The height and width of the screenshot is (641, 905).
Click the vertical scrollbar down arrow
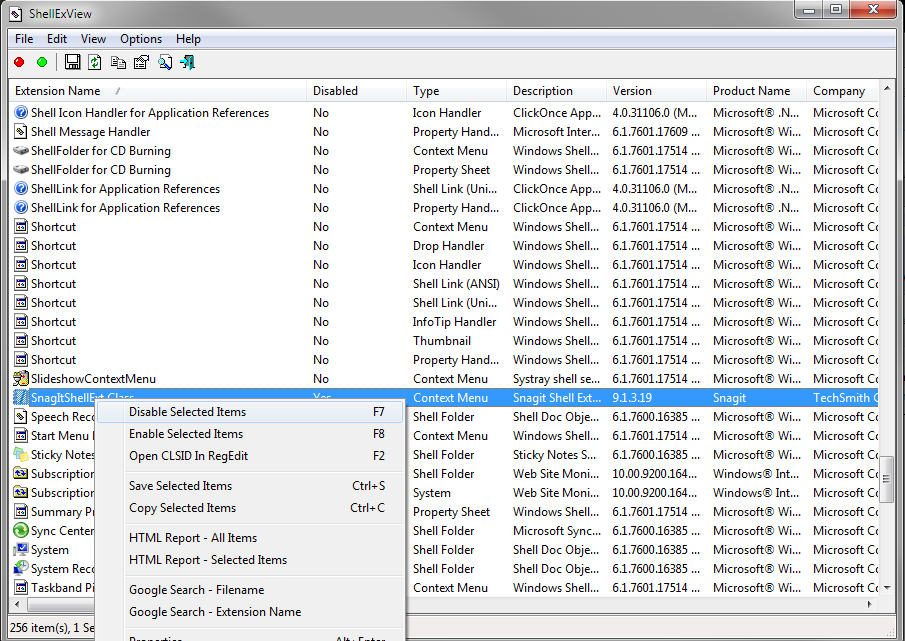[x=886, y=587]
